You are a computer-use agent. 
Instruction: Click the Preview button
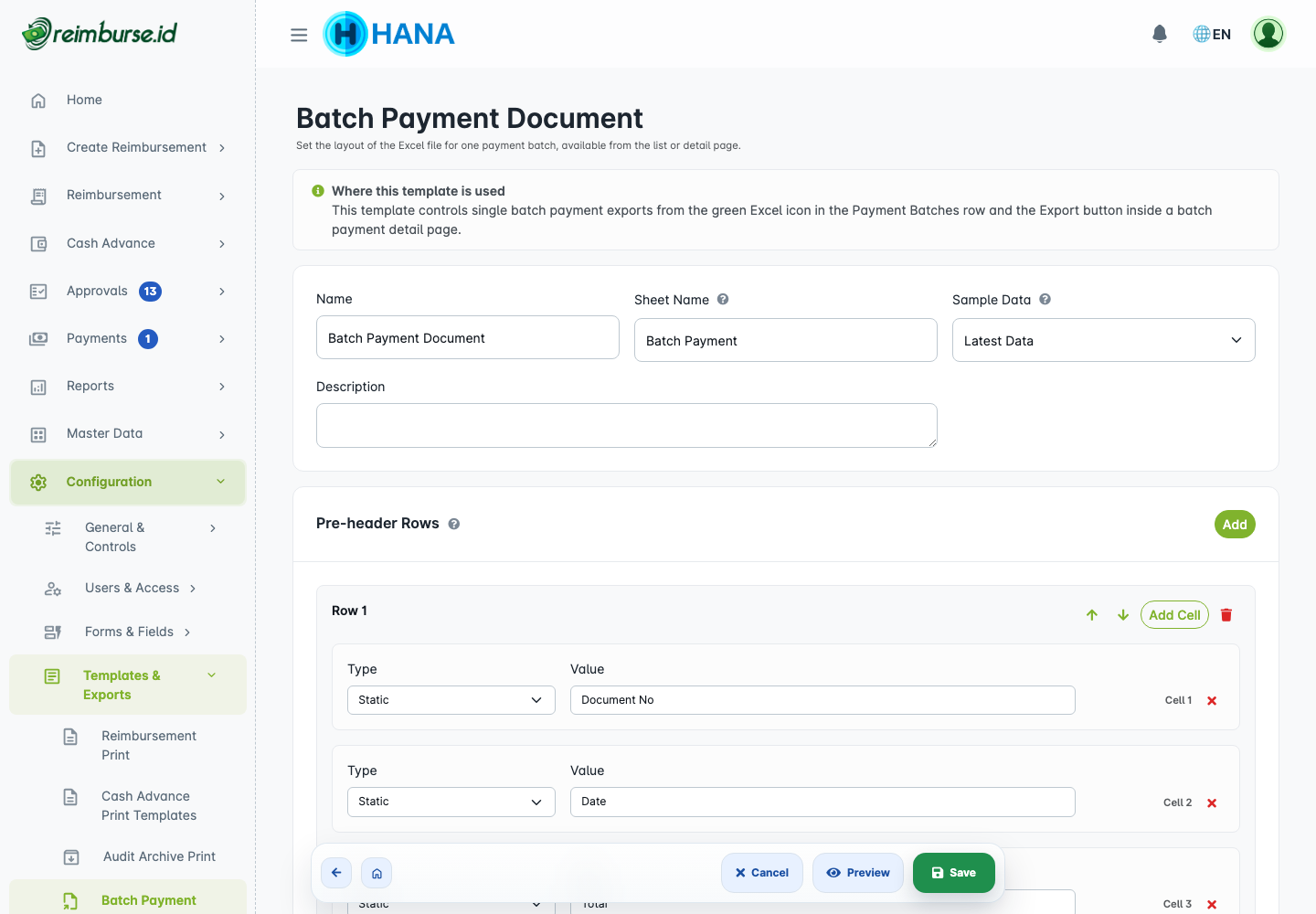(857, 873)
